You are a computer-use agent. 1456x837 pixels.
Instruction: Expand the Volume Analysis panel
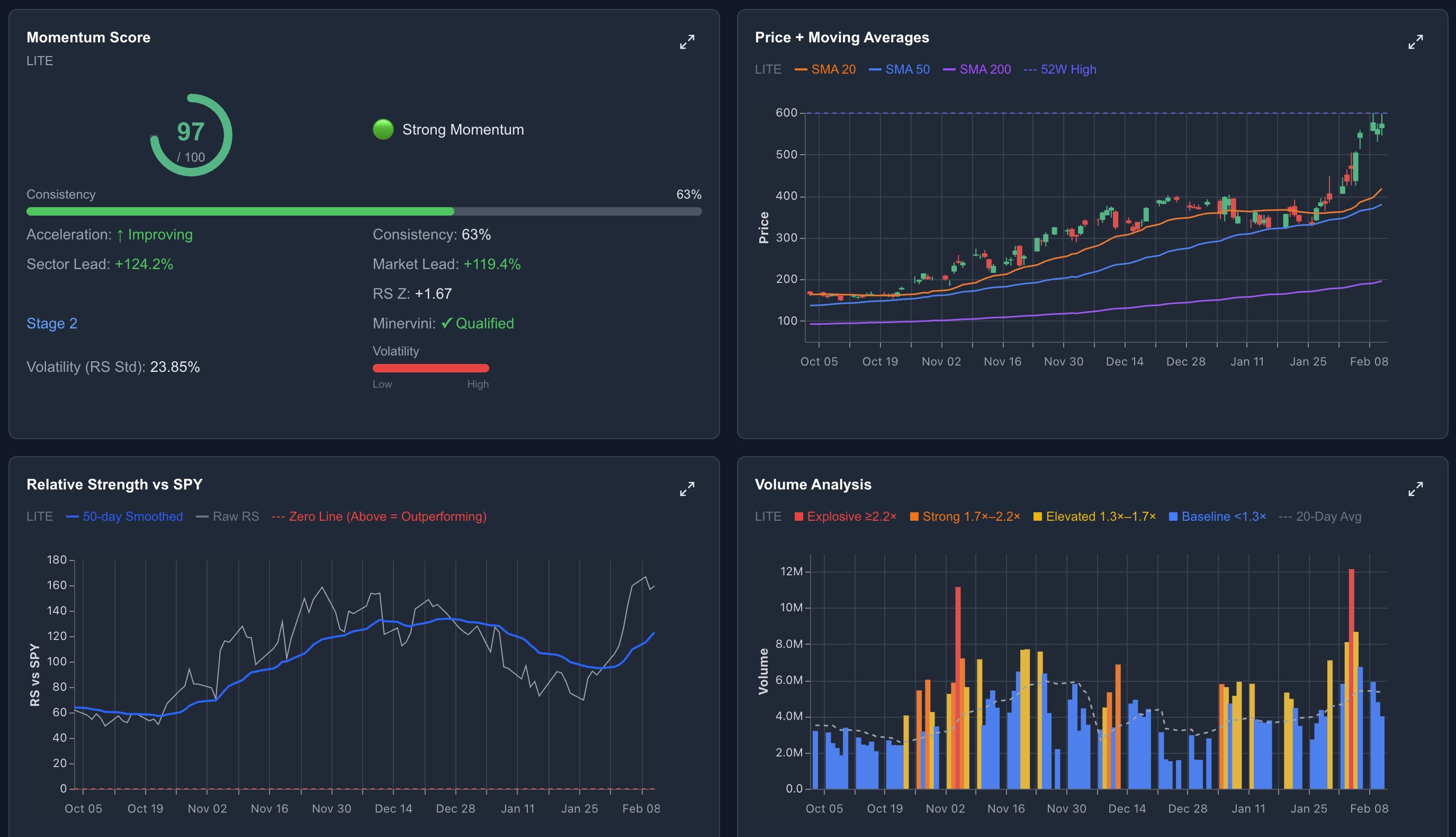point(1416,489)
